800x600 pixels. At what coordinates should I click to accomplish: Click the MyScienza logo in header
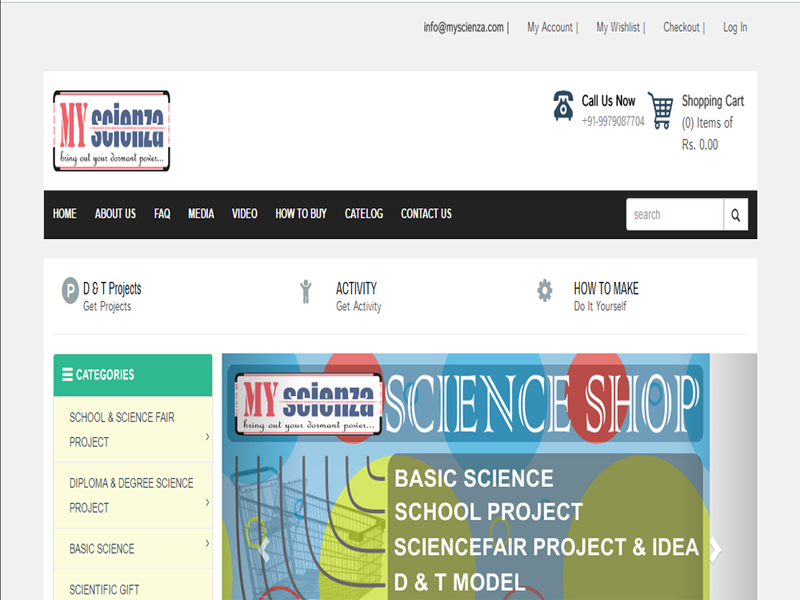[111, 131]
